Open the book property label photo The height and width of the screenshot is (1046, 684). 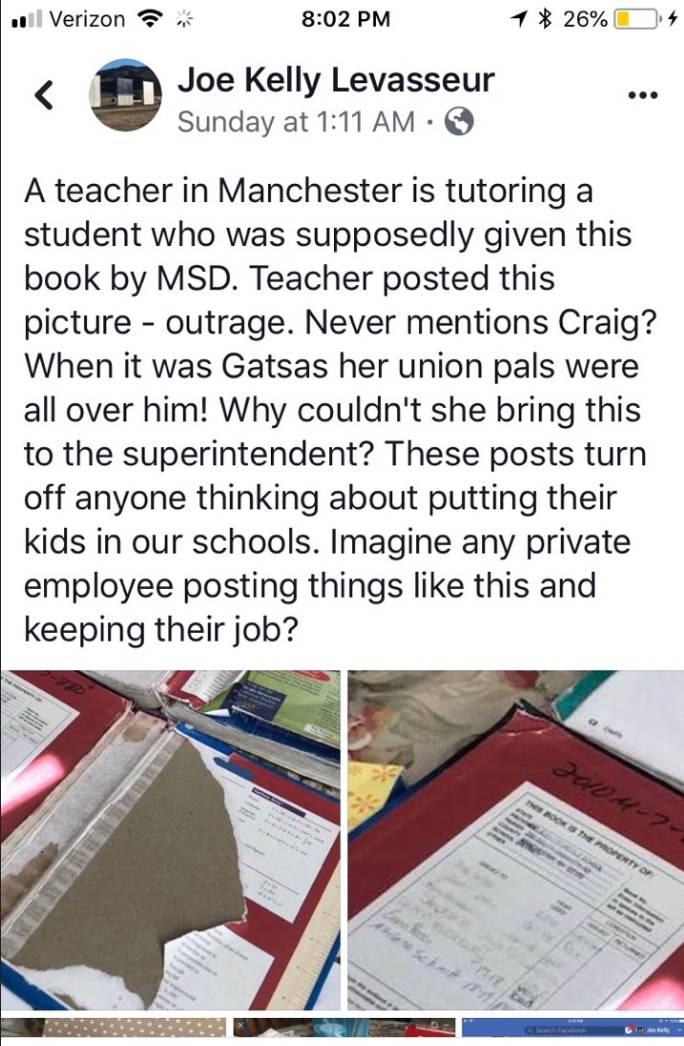click(x=516, y=840)
